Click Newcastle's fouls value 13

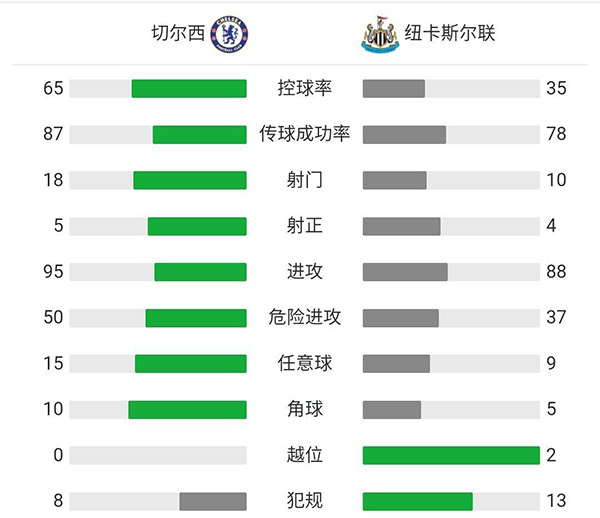point(556,501)
